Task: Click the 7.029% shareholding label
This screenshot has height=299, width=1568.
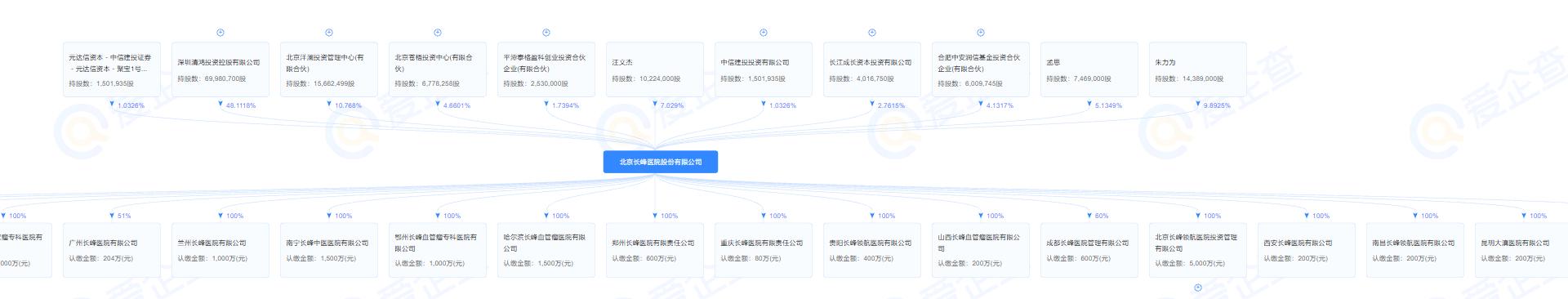Action: (672, 105)
